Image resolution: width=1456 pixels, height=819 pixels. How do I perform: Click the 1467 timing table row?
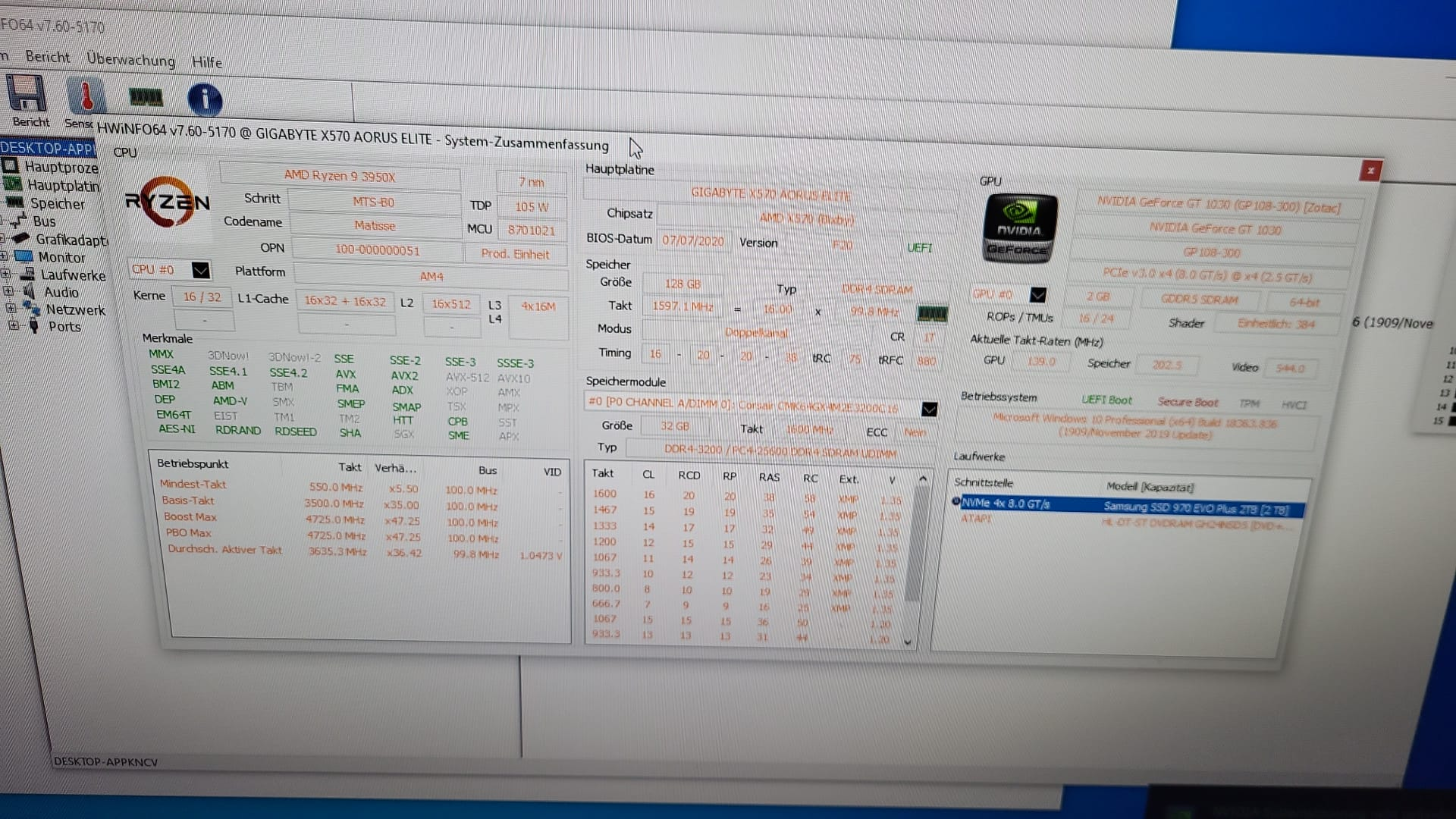tap(746, 512)
